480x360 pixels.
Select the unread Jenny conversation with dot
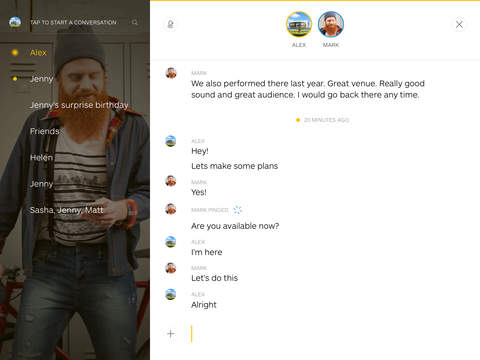[x=42, y=79]
